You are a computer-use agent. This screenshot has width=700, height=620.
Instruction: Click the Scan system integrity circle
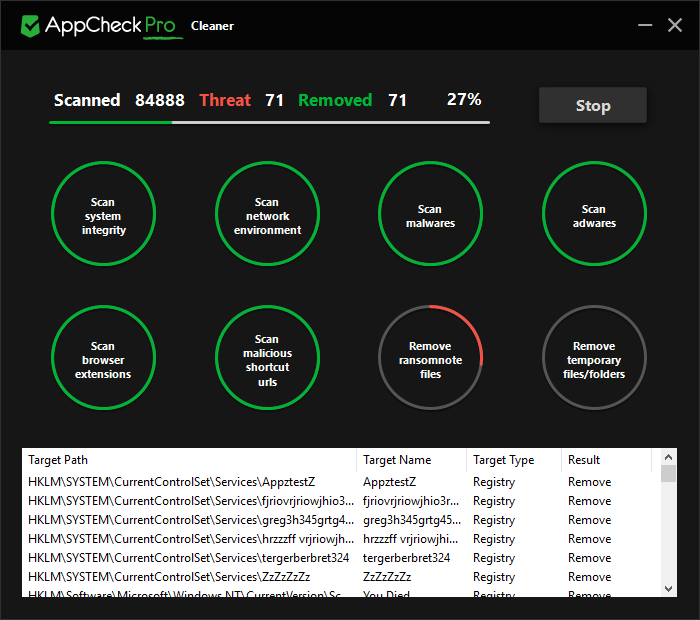pos(103,216)
